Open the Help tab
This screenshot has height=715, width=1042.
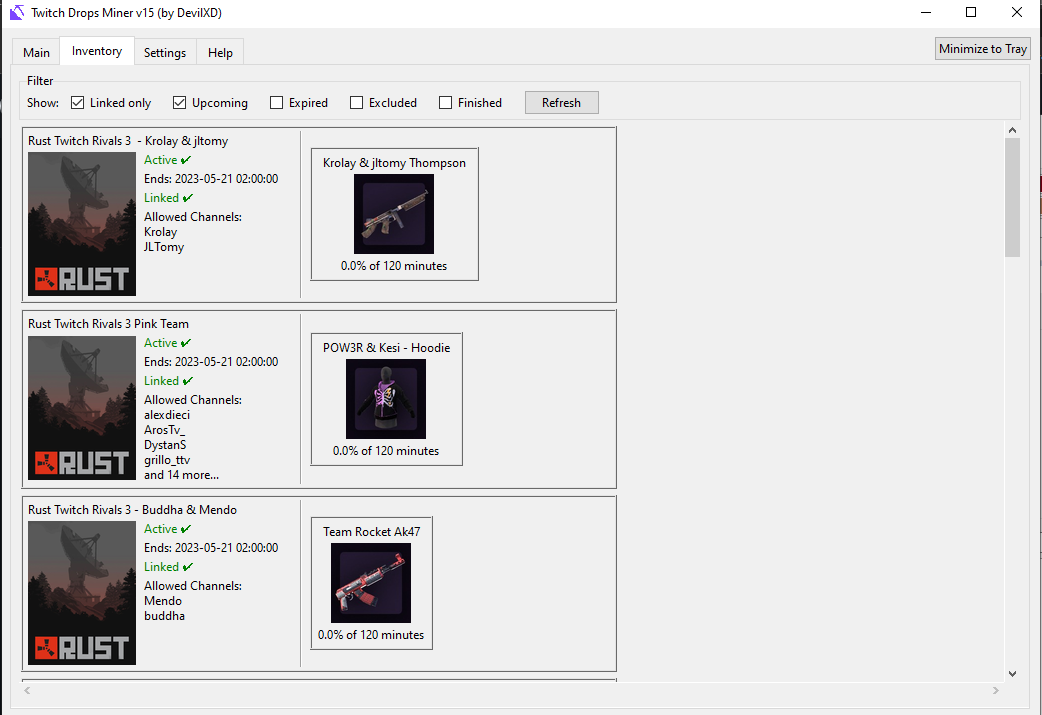pos(220,52)
